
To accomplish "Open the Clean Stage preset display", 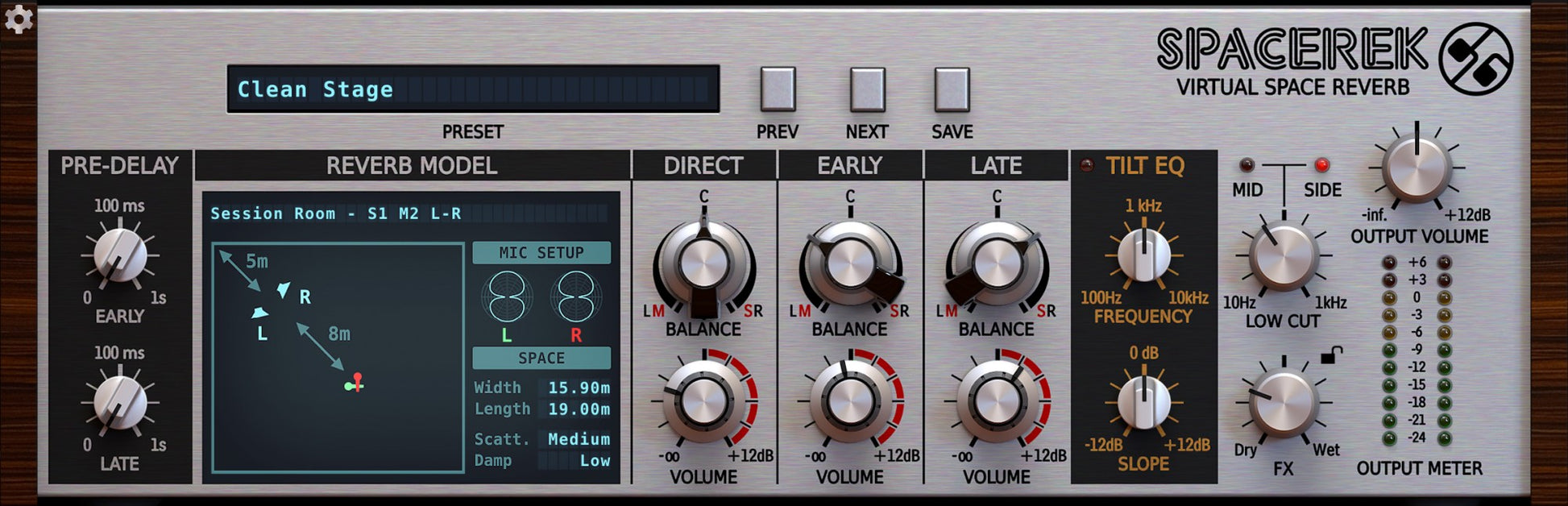I will click(x=473, y=89).
